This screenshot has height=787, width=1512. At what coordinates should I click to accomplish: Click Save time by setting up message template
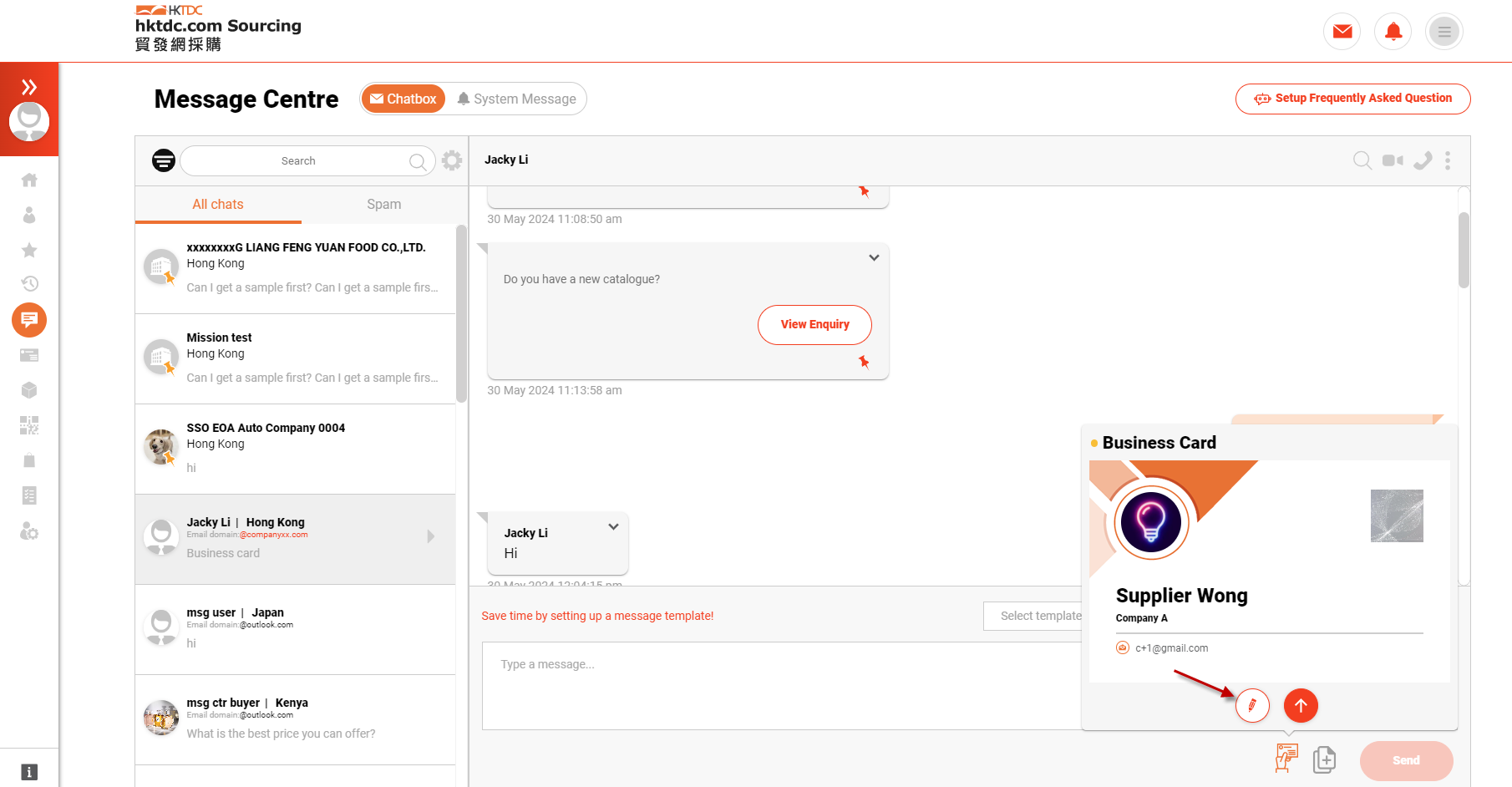tap(597, 616)
